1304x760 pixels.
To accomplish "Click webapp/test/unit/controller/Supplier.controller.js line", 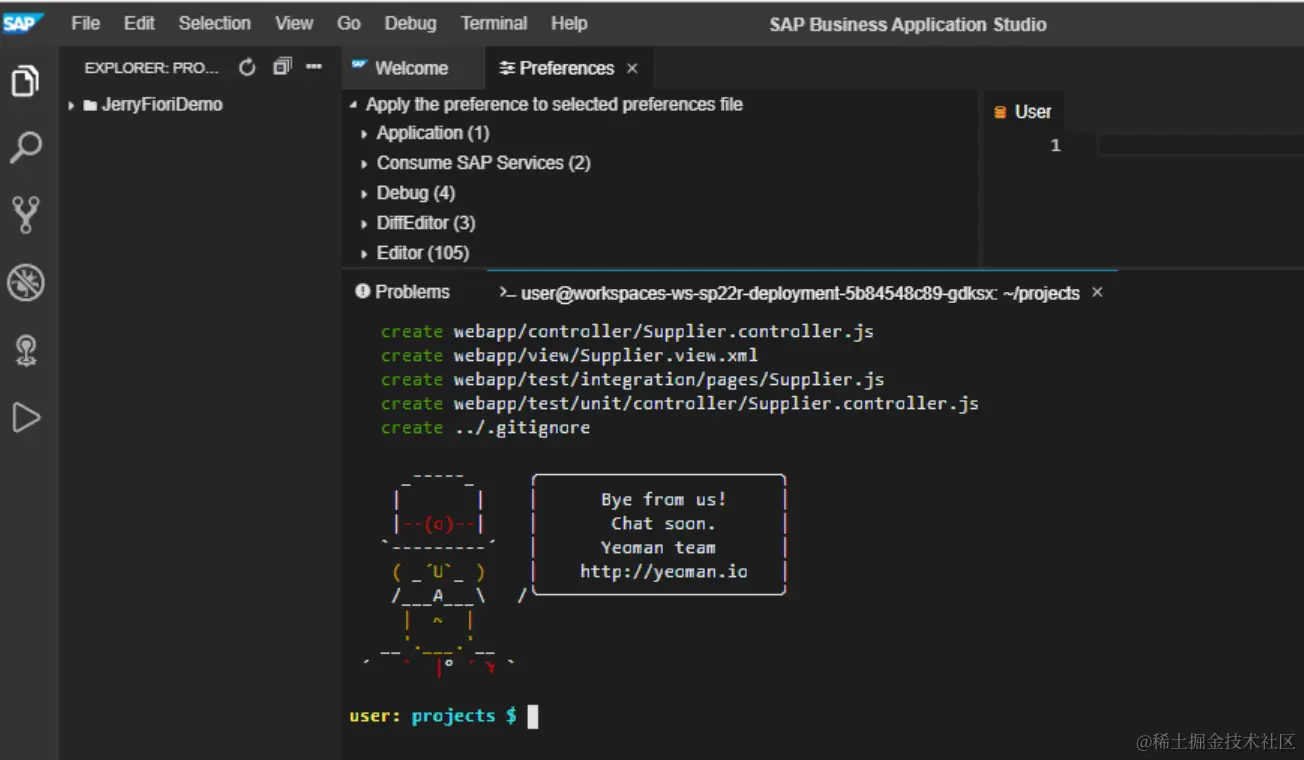I will pyautogui.click(x=680, y=404).
